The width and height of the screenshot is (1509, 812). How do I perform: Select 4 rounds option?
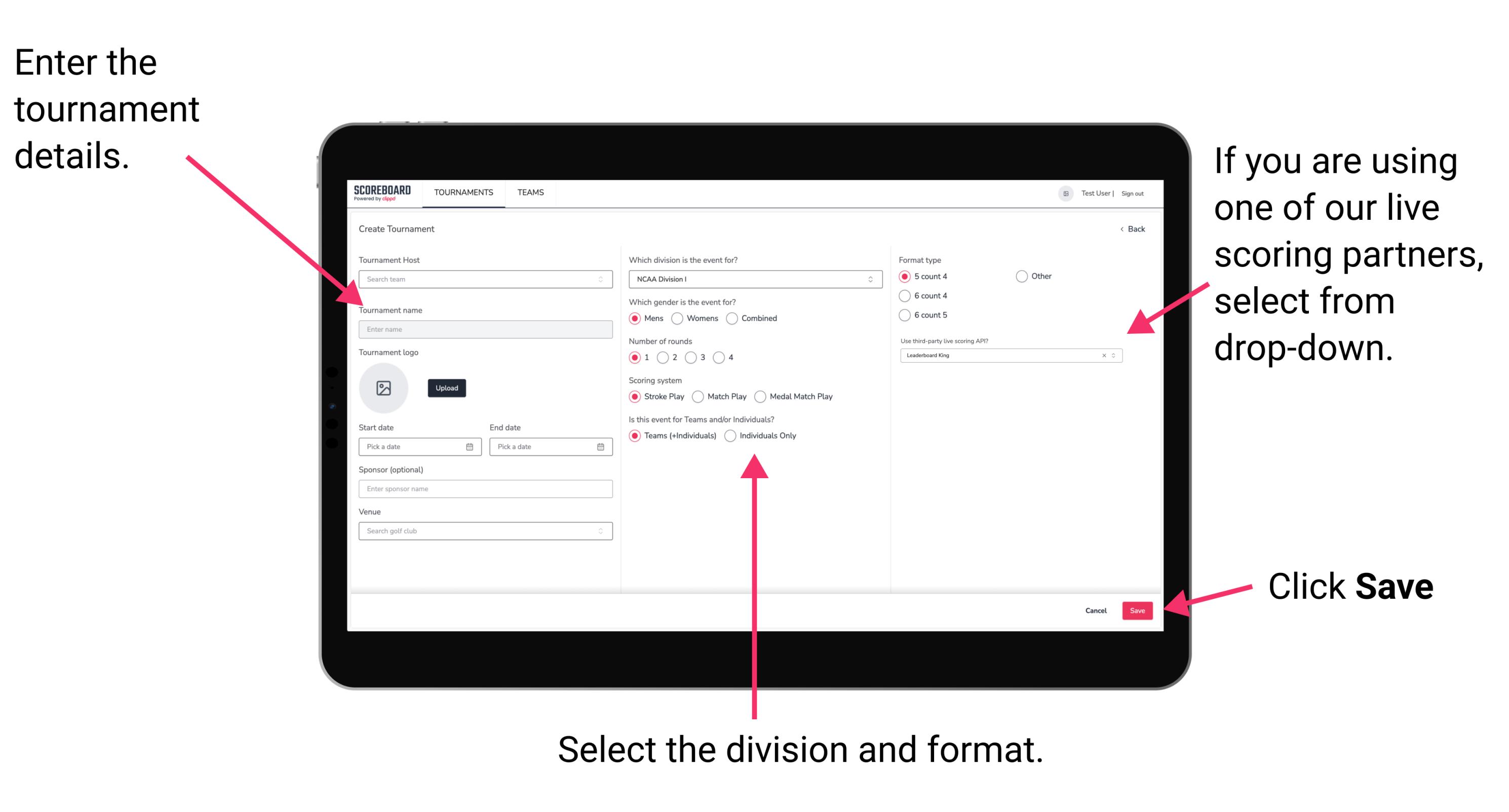[x=724, y=358]
